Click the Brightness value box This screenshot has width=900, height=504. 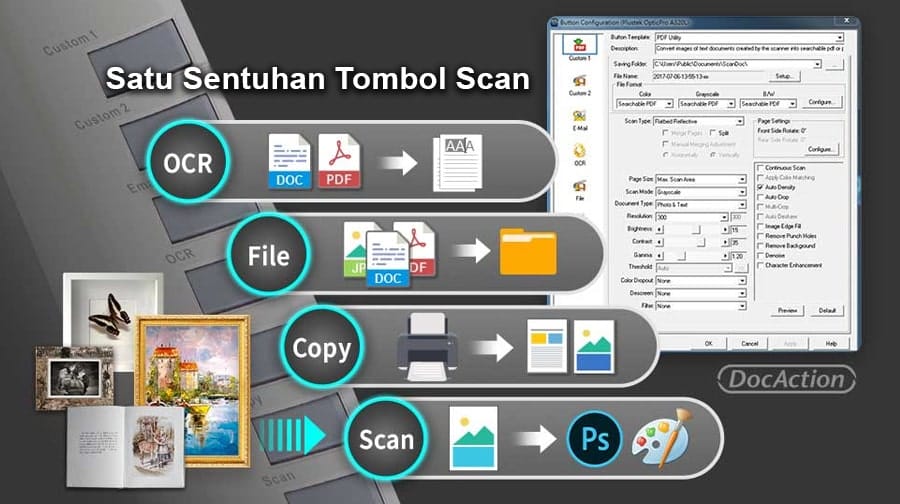(738, 230)
